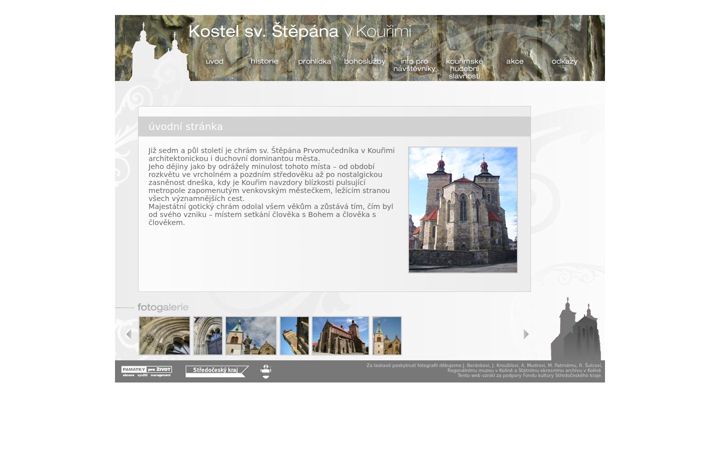Click the Středočeský kraj logo
This screenshot has height=450, width=720.
[x=217, y=371]
